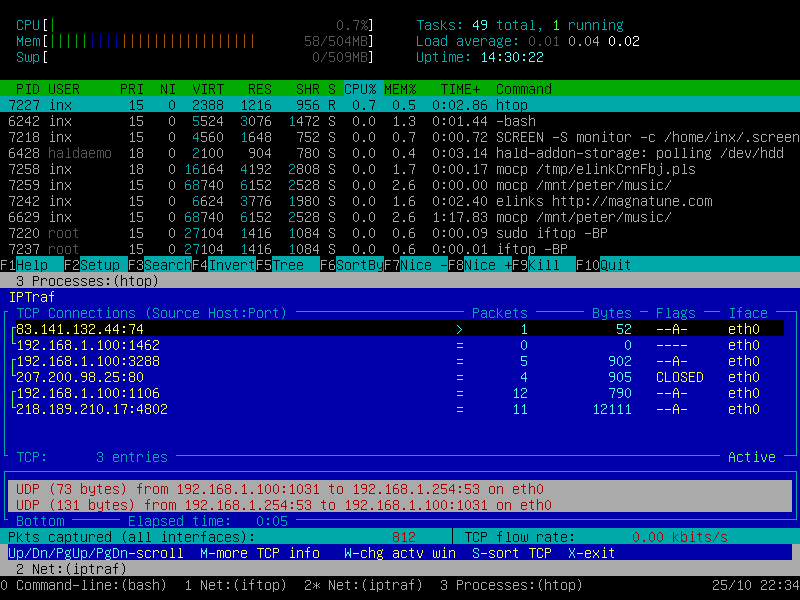The width and height of the screenshot is (800, 600).
Task: Click the F1 Help function key
Action: click(24, 265)
